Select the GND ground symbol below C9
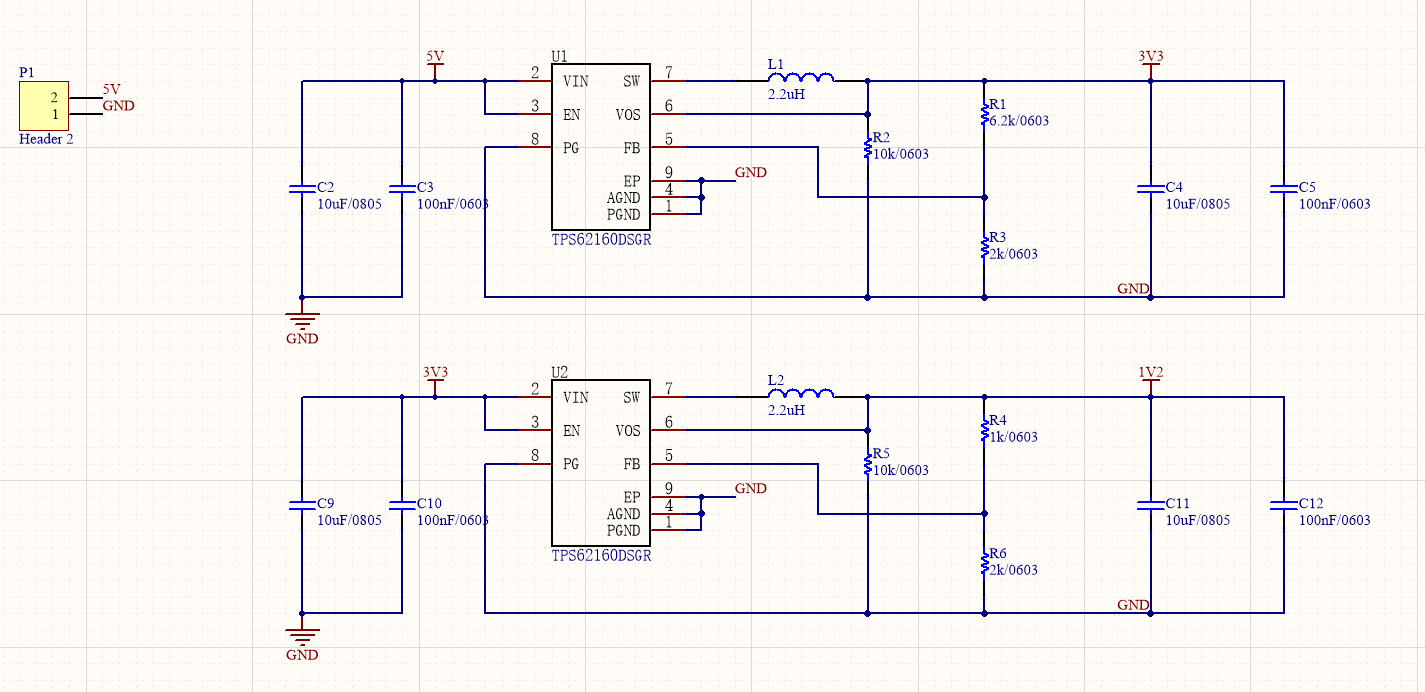 [x=302, y=638]
